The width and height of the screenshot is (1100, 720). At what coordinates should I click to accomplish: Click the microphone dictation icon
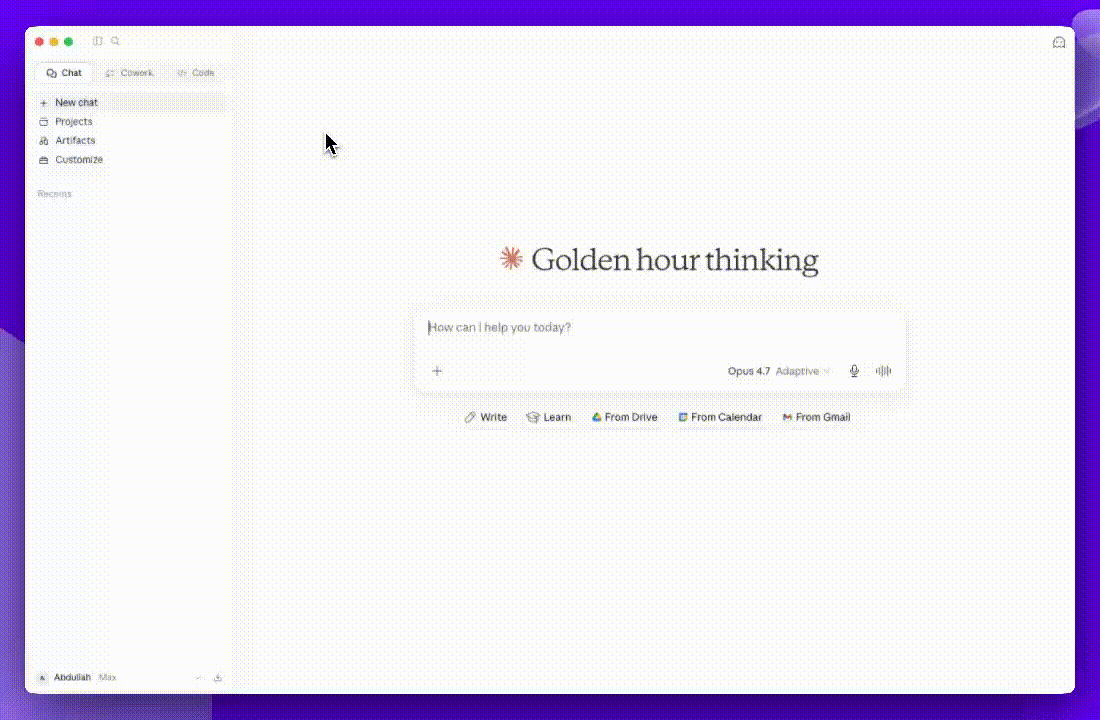854,371
